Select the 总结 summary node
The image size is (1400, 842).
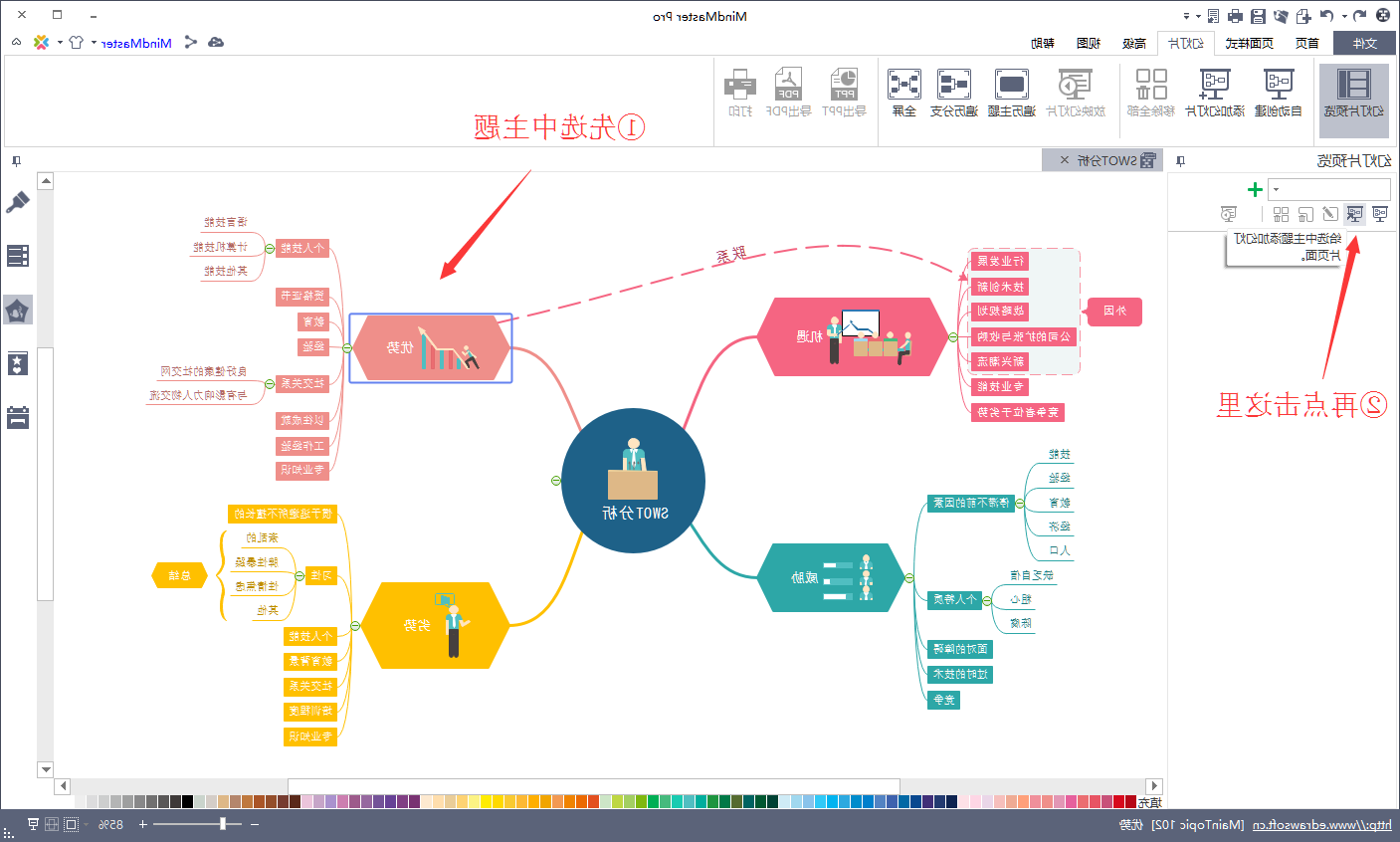point(179,575)
